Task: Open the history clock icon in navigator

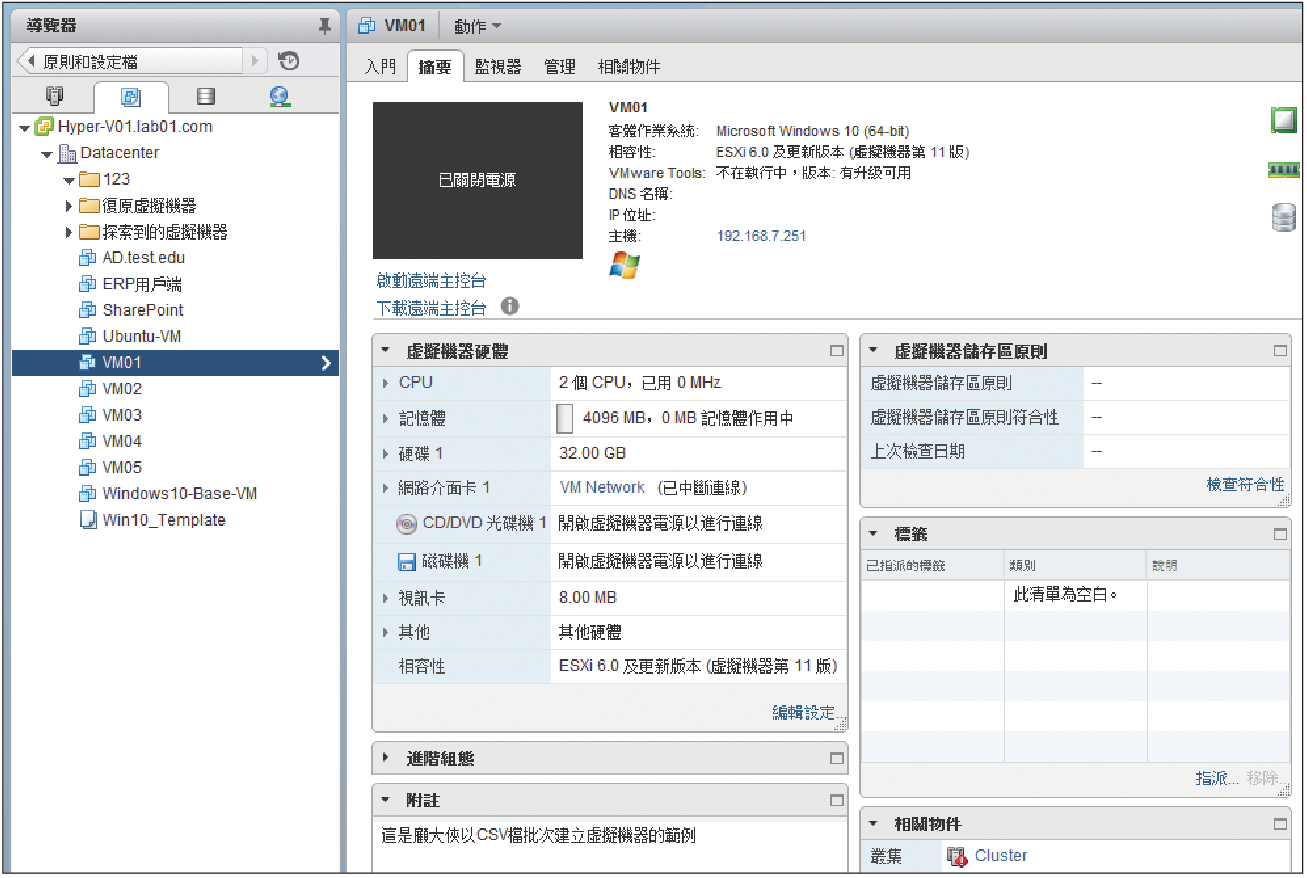Action: coord(288,61)
